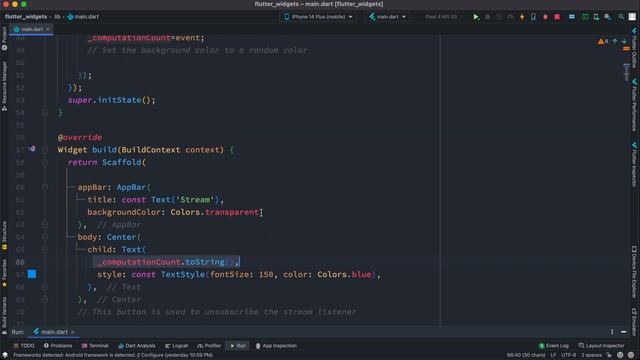
Task: Collapse child Text fold marker
Action: 45,249
